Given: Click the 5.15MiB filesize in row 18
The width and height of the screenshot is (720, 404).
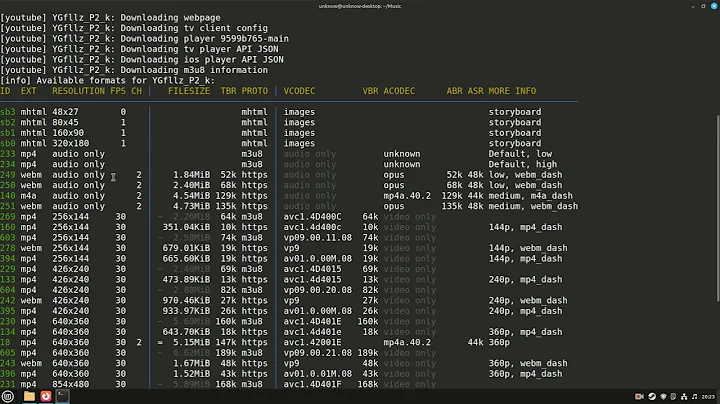Looking at the screenshot, I should tap(191, 342).
